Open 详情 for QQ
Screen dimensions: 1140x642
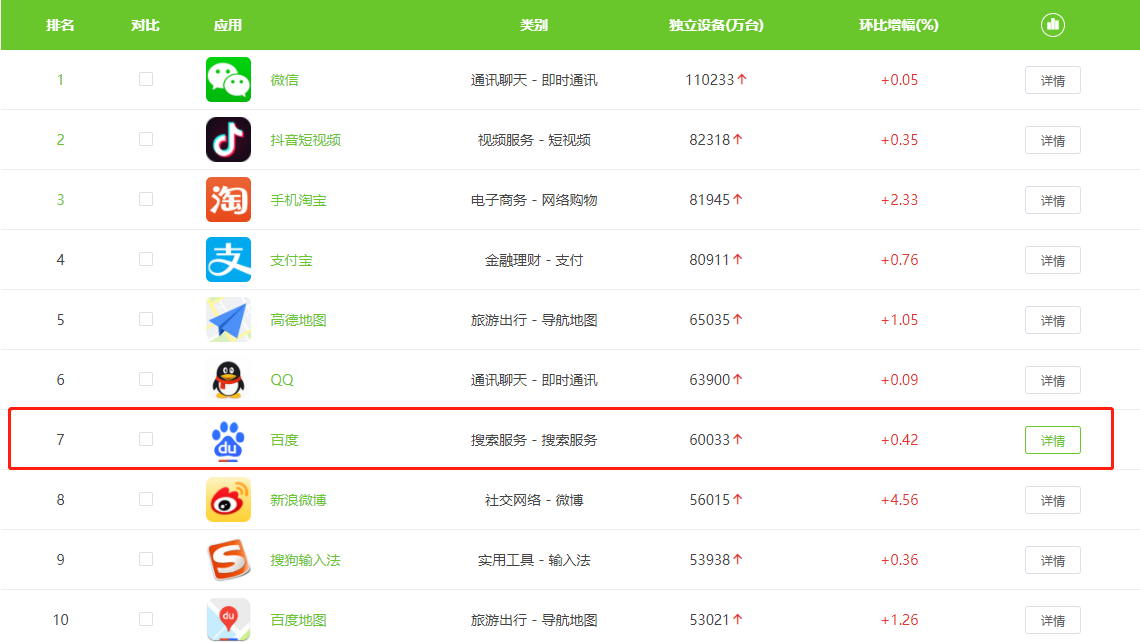point(1052,380)
